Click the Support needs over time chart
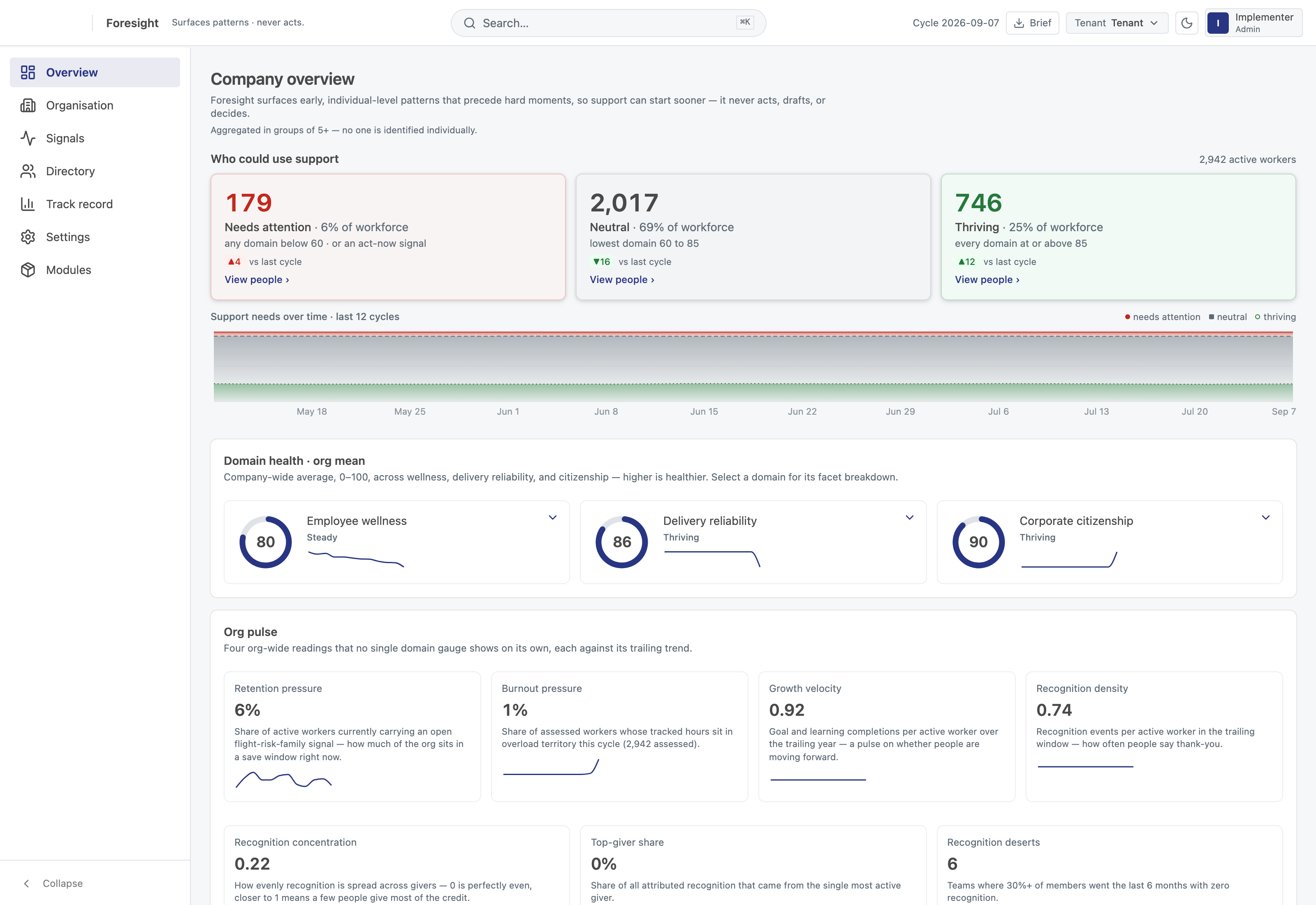This screenshot has height=905, width=1316. (x=753, y=366)
